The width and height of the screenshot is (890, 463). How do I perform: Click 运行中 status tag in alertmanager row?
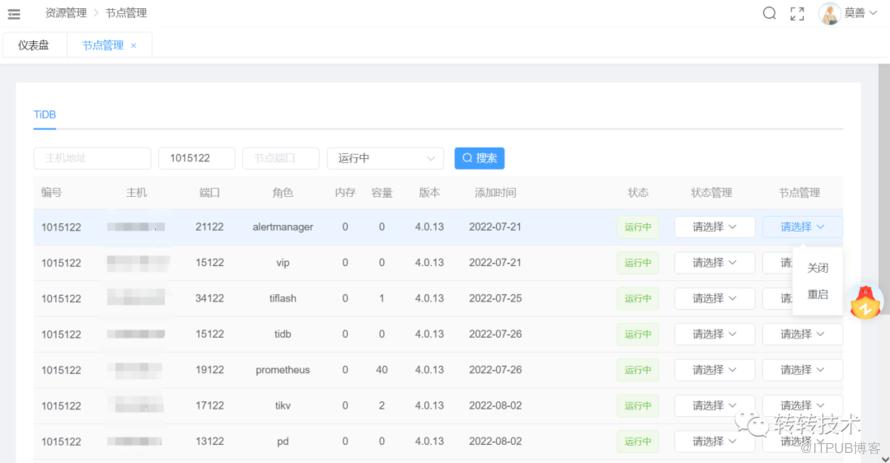638,227
